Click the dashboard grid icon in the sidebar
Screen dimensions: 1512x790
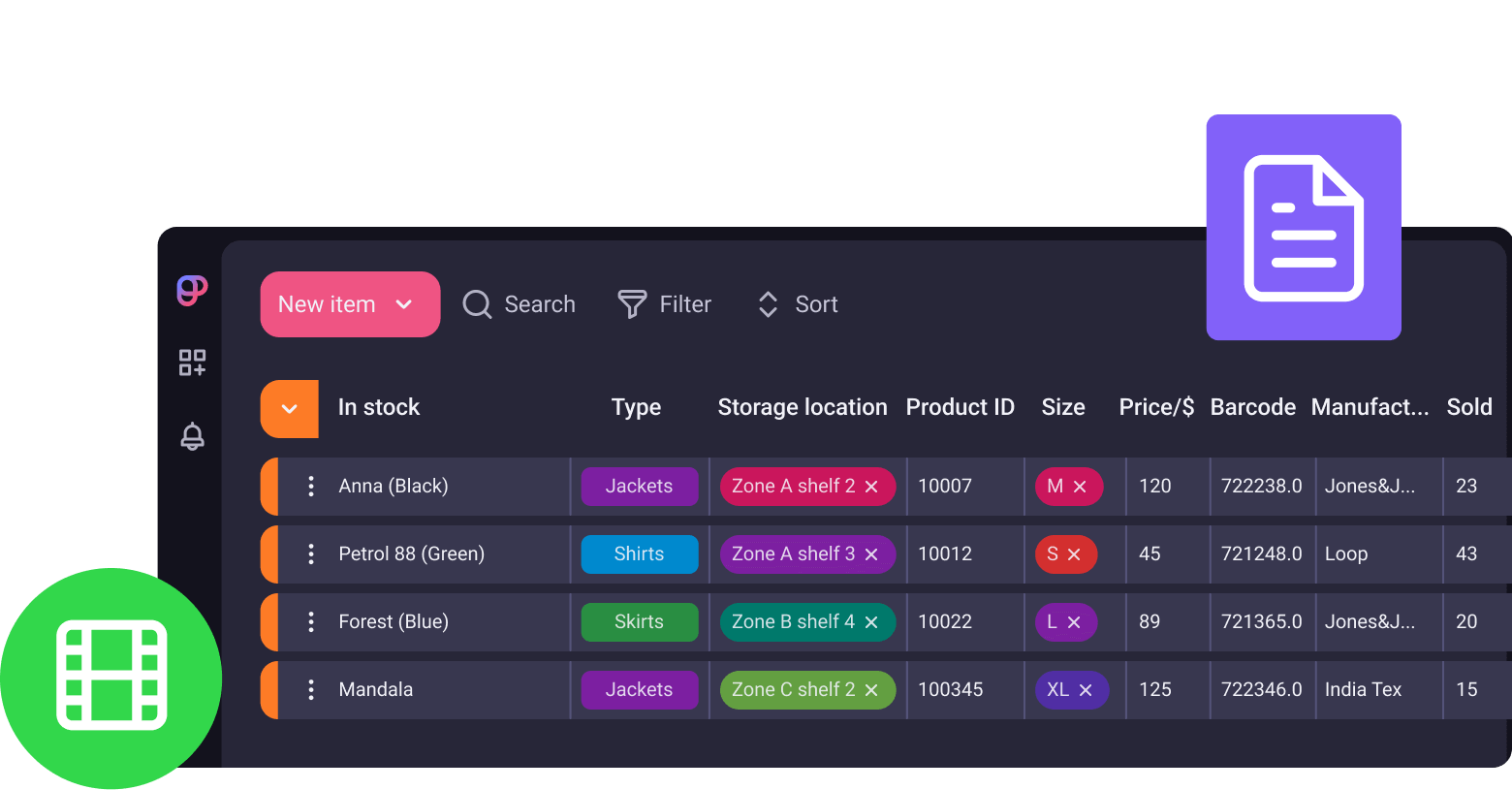[191, 363]
